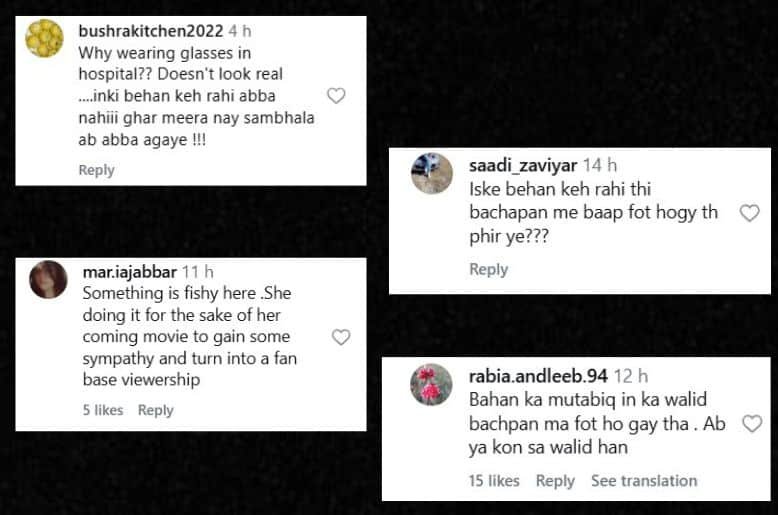Viewport: 778px width, 515px height.
Task: Click See translation on rabia.andleeb.94's comment
Action: pyautogui.click(x=644, y=481)
